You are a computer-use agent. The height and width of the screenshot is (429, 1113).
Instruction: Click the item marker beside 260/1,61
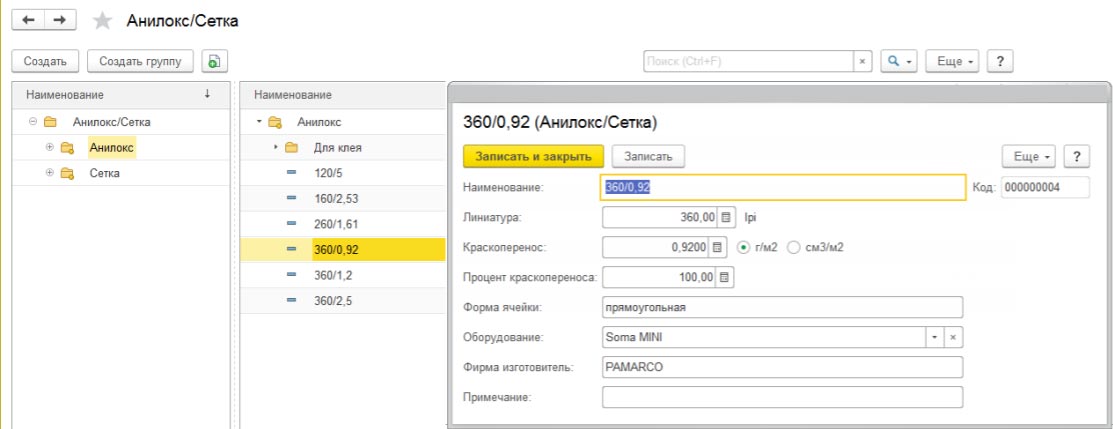[291, 224]
